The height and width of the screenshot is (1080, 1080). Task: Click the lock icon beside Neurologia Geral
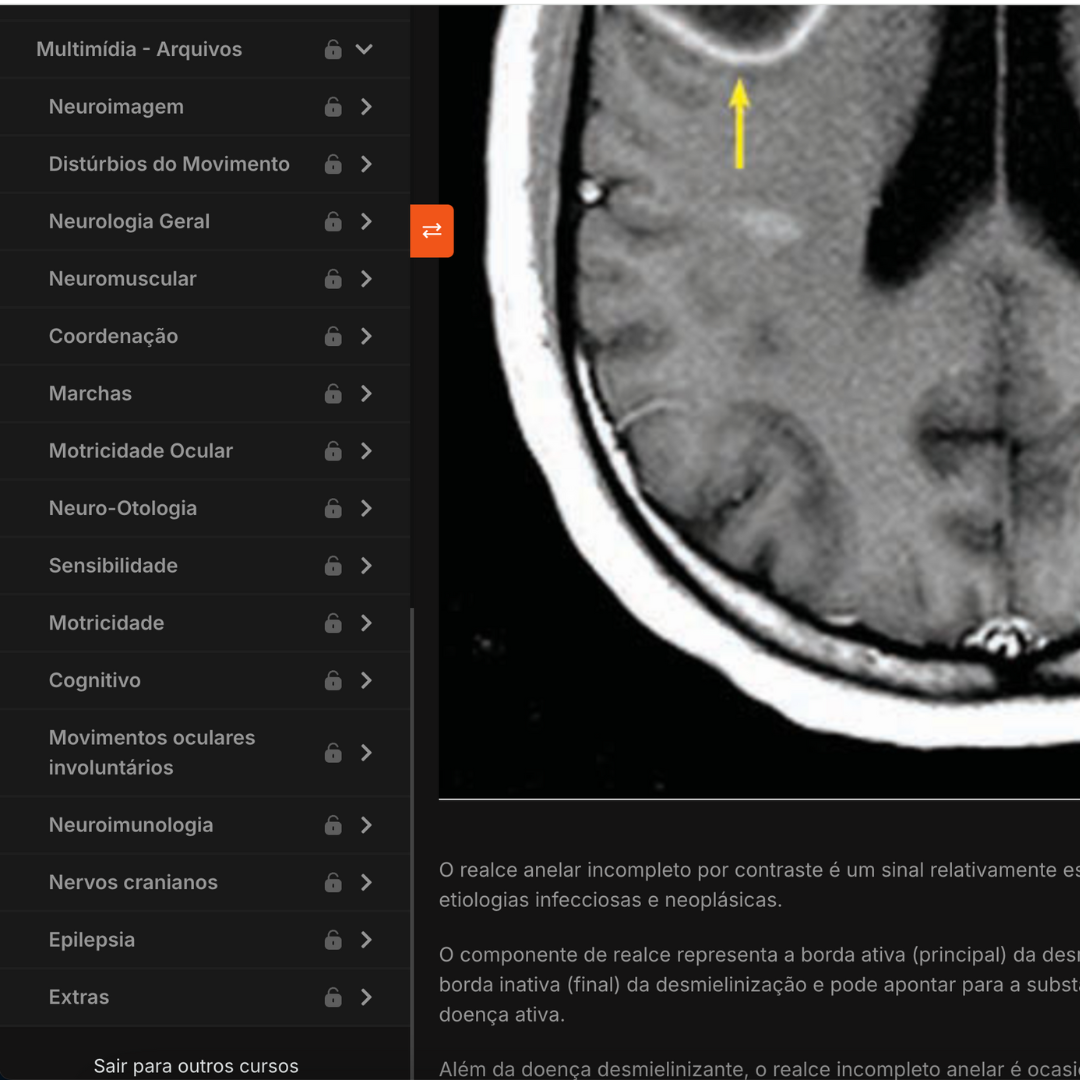tap(333, 222)
